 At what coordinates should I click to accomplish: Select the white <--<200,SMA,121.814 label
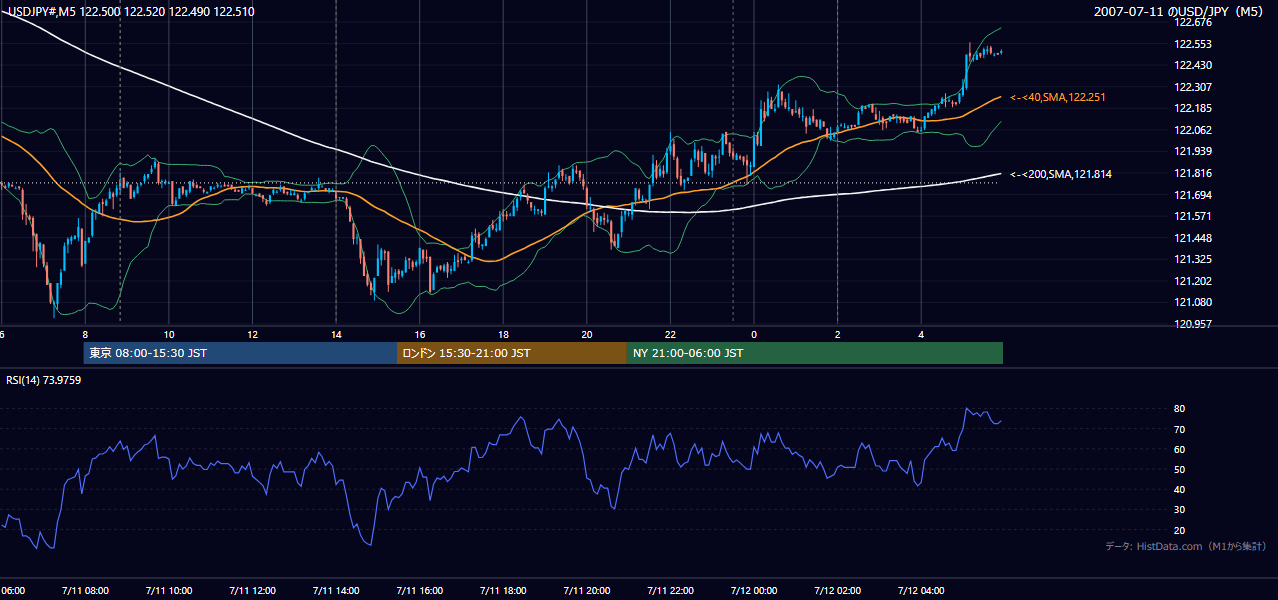[1060, 174]
